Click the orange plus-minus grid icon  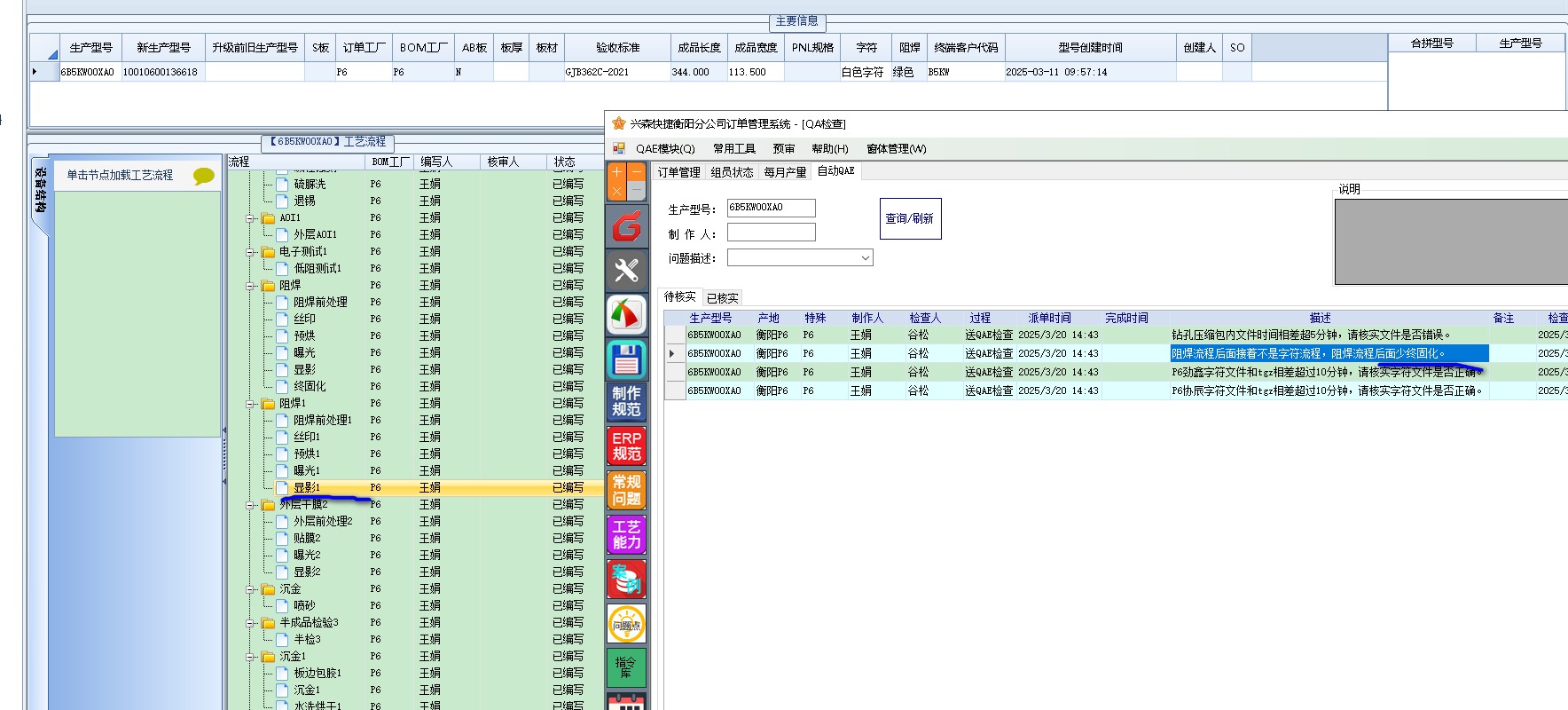[x=626, y=182]
